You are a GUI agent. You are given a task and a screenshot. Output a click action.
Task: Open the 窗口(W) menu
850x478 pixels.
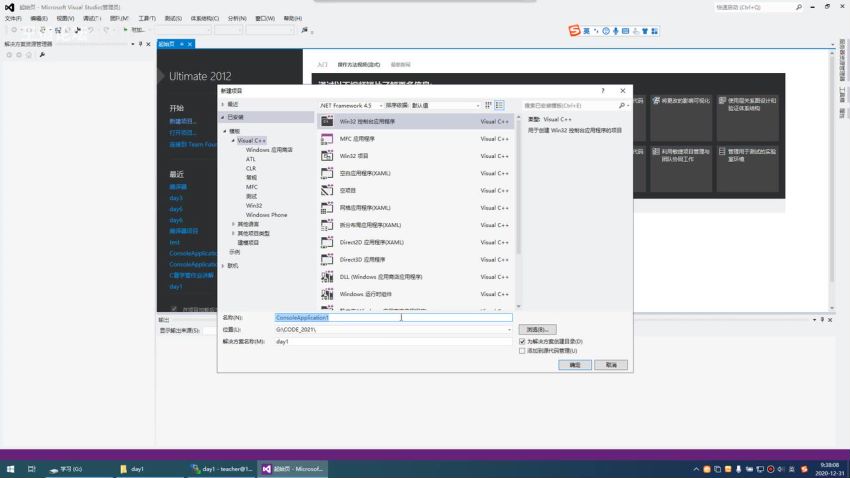(265, 18)
